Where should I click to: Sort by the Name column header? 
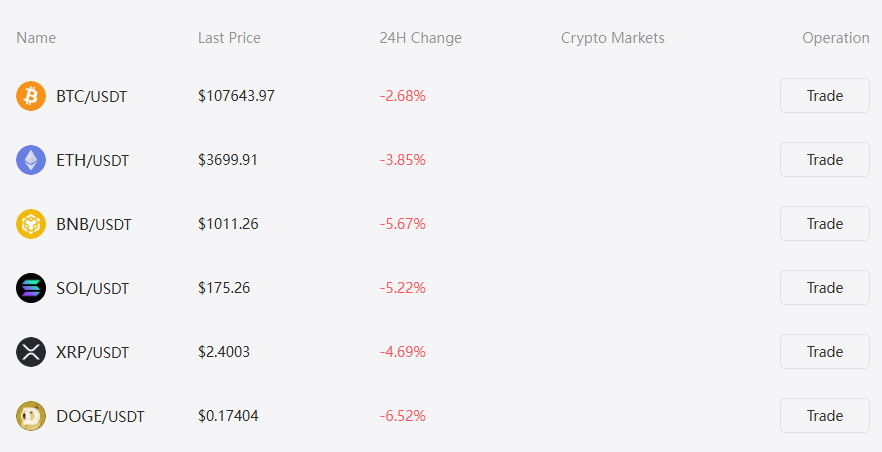pos(36,38)
